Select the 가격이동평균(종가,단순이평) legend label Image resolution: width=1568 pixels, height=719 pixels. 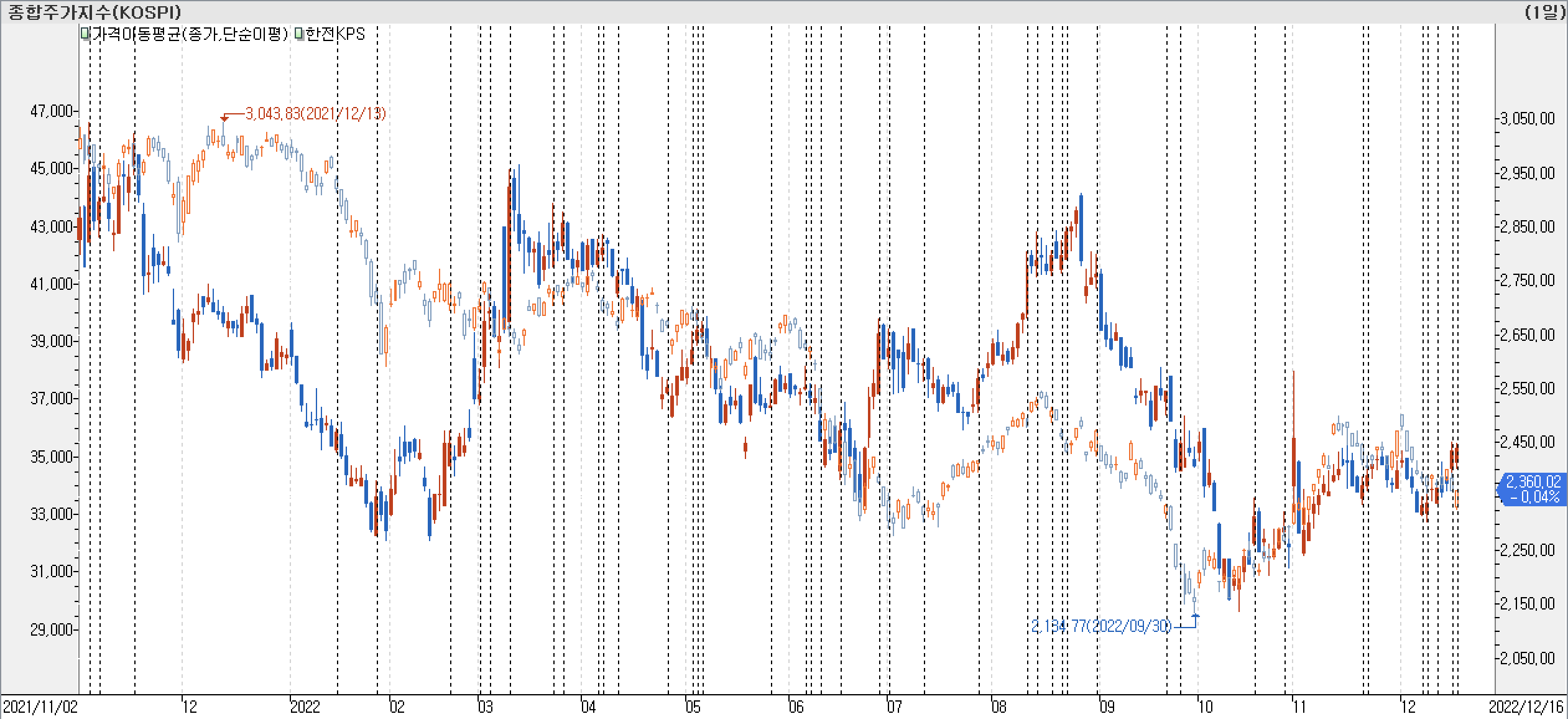pos(189,34)
